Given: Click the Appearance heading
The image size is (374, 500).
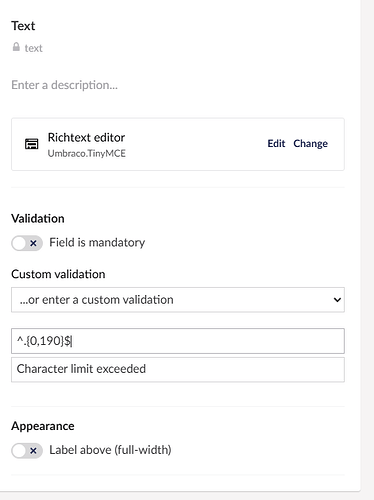Looking at the screenshot, I should pos(43,426).
